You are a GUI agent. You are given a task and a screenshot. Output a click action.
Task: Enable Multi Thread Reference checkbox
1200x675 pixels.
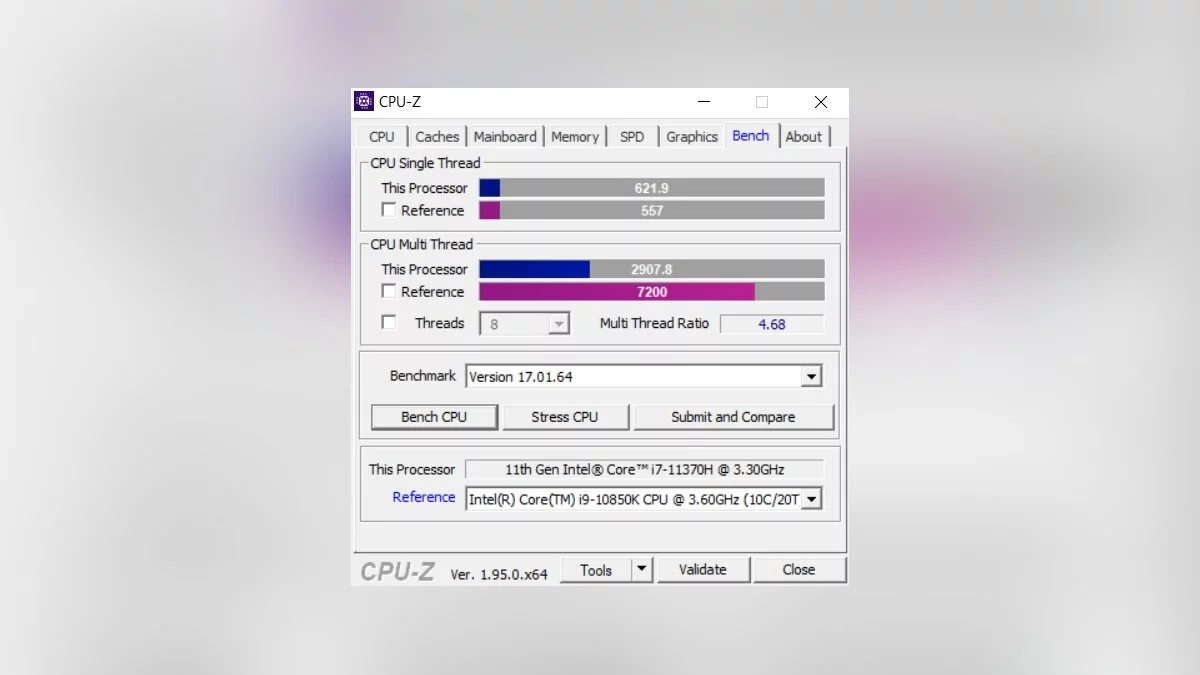click(x=389, y=291)
